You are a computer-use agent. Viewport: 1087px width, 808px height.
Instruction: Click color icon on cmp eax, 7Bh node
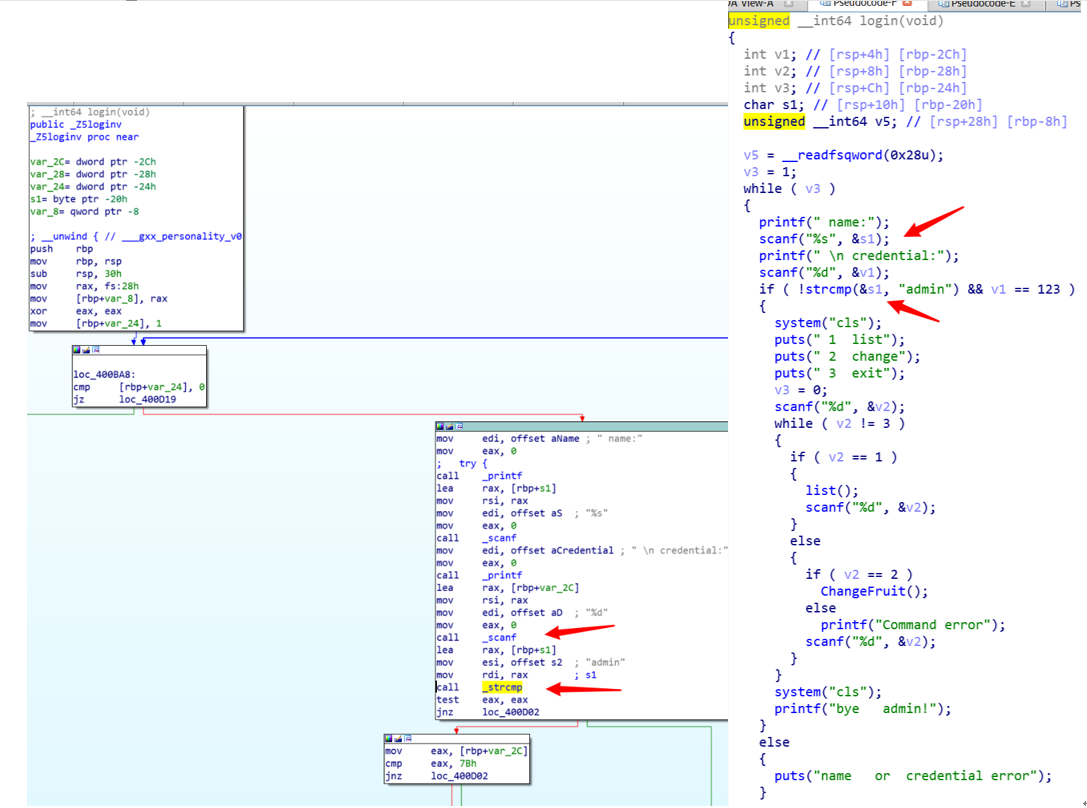coord(389,739)
